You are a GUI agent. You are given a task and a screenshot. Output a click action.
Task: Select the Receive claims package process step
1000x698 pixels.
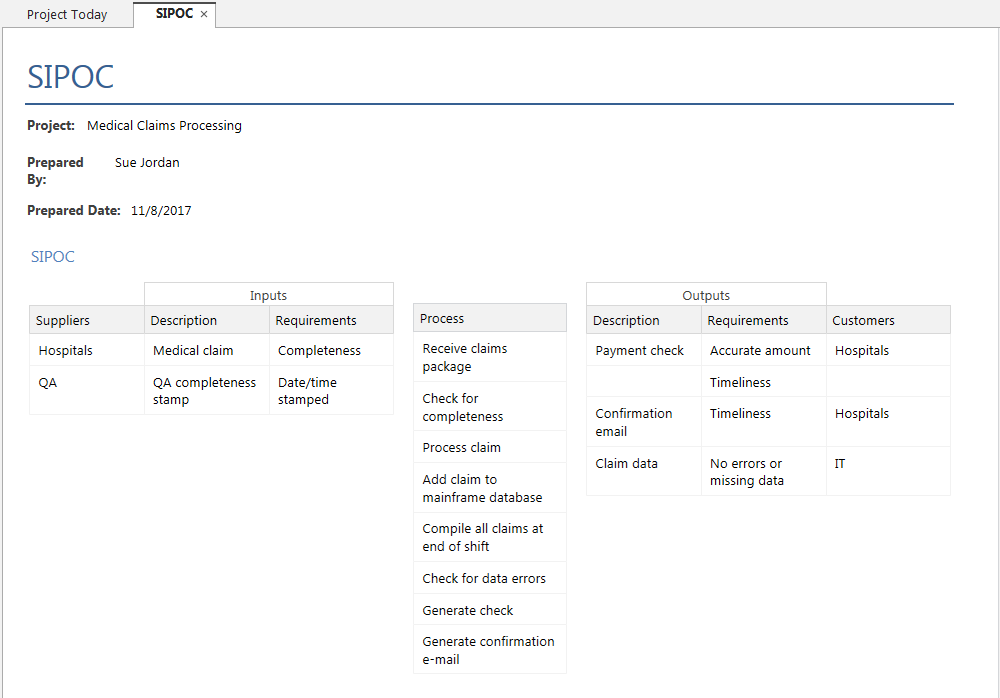point(465,358)
